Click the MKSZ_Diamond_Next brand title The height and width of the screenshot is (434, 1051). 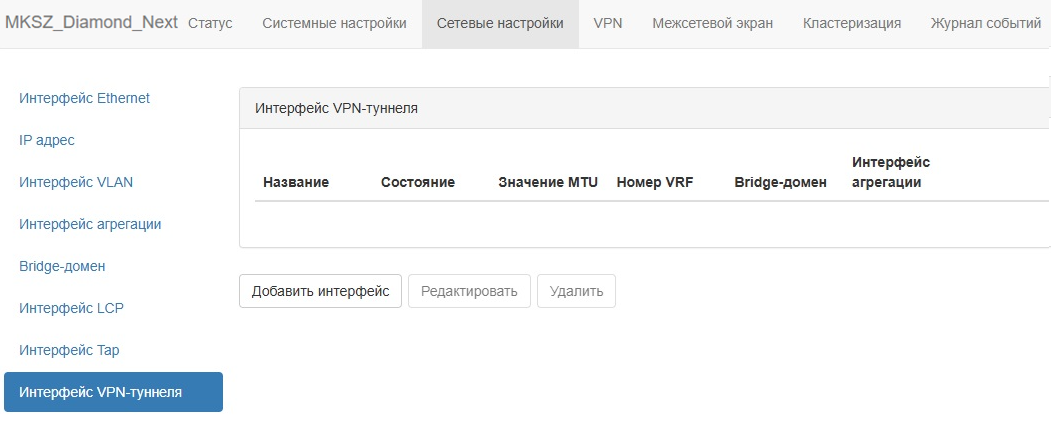click(92, 23)
